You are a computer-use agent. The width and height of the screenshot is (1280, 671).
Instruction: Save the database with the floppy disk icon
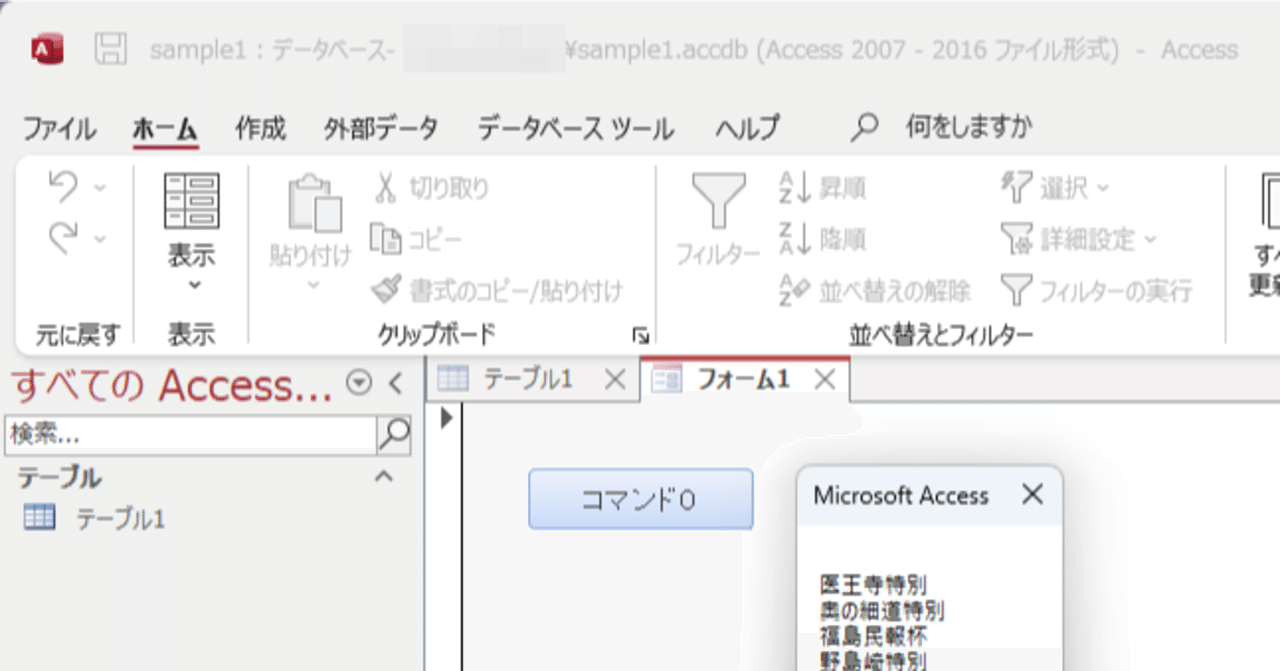(x=111, y=50)
